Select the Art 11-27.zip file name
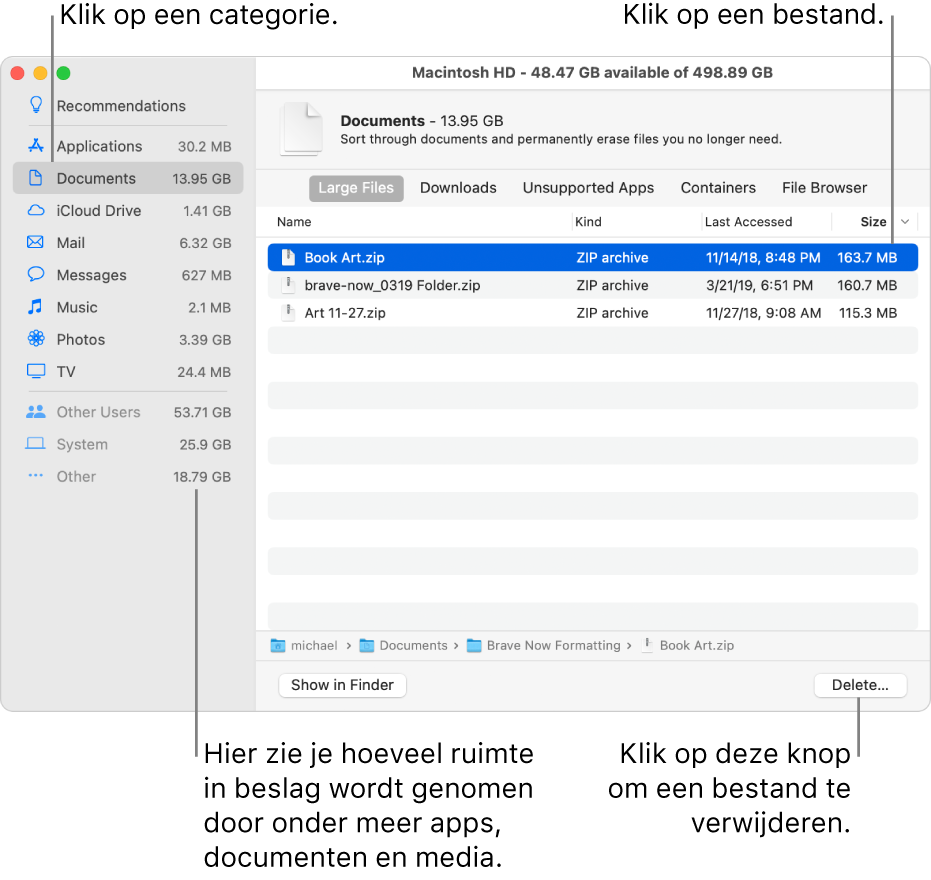931x880 pixels. [x=345, y=312]
